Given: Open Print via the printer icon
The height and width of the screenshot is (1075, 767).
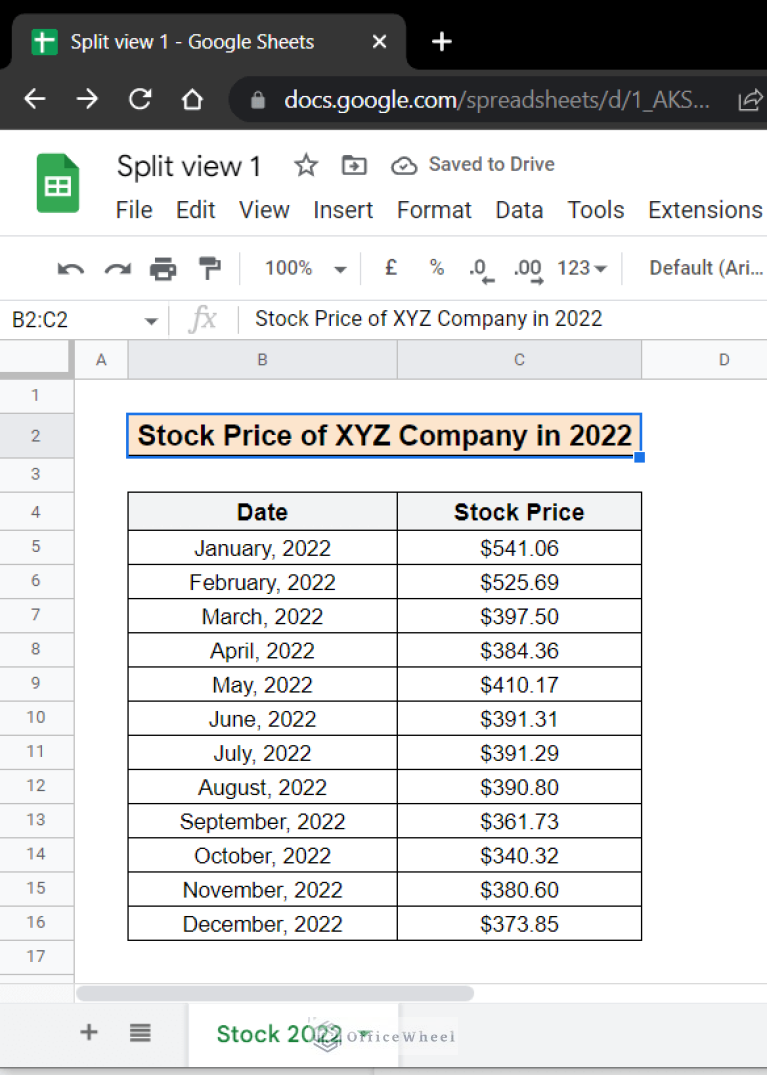Looking at the screenshot, I should pyautogui.click(x=163, y=268).
